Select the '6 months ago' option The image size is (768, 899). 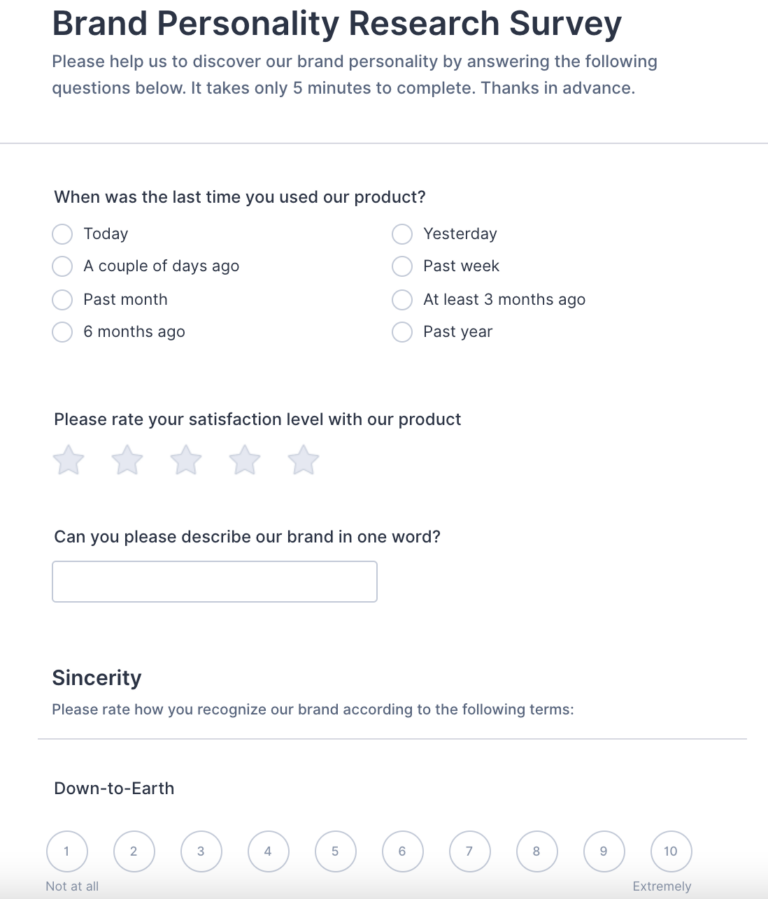point(62,332)
